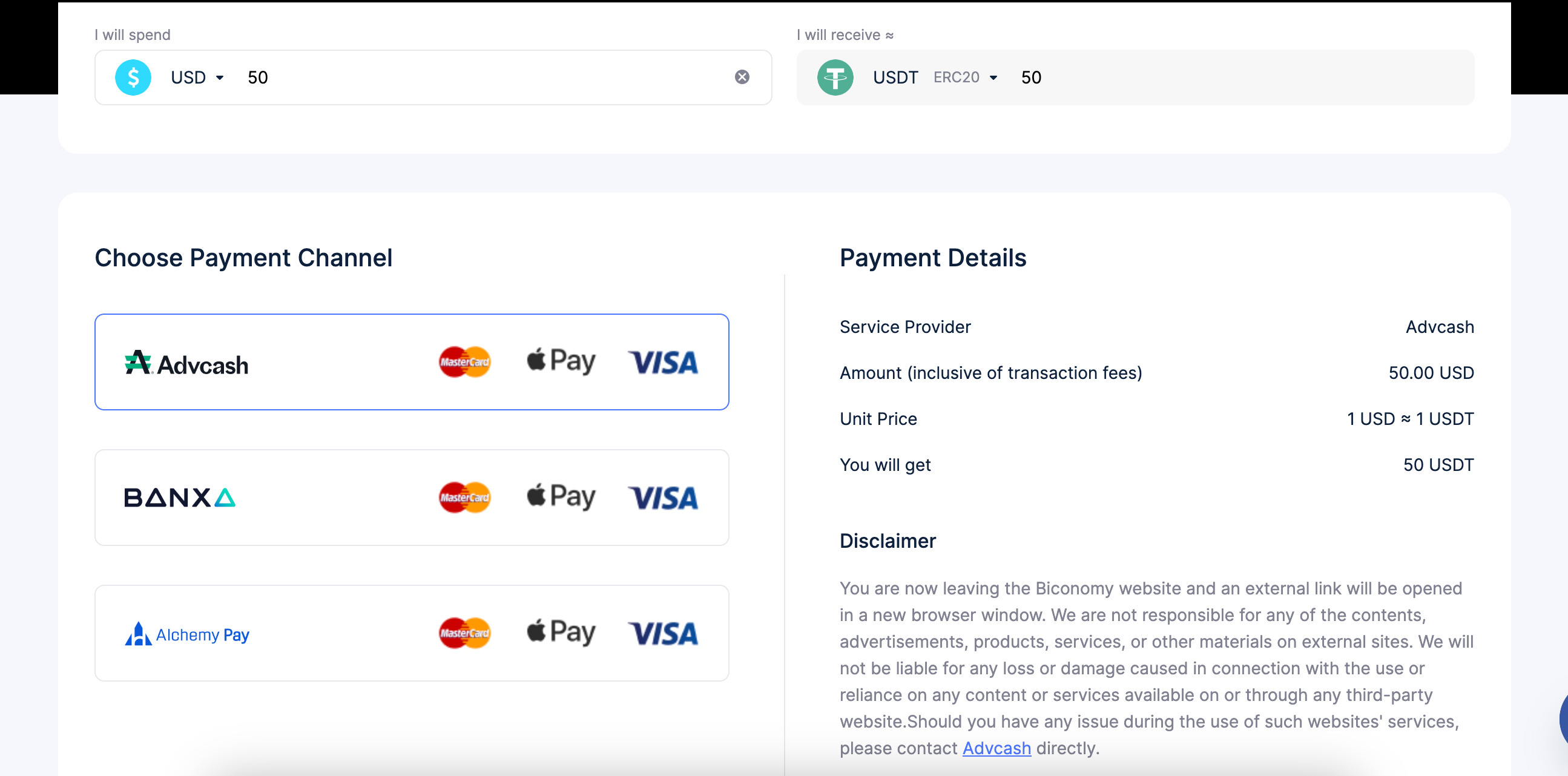Screen dimensions: 1568x776
Task: Click the MasterCard icon in the Banxa row
Action: click(464, 498)
